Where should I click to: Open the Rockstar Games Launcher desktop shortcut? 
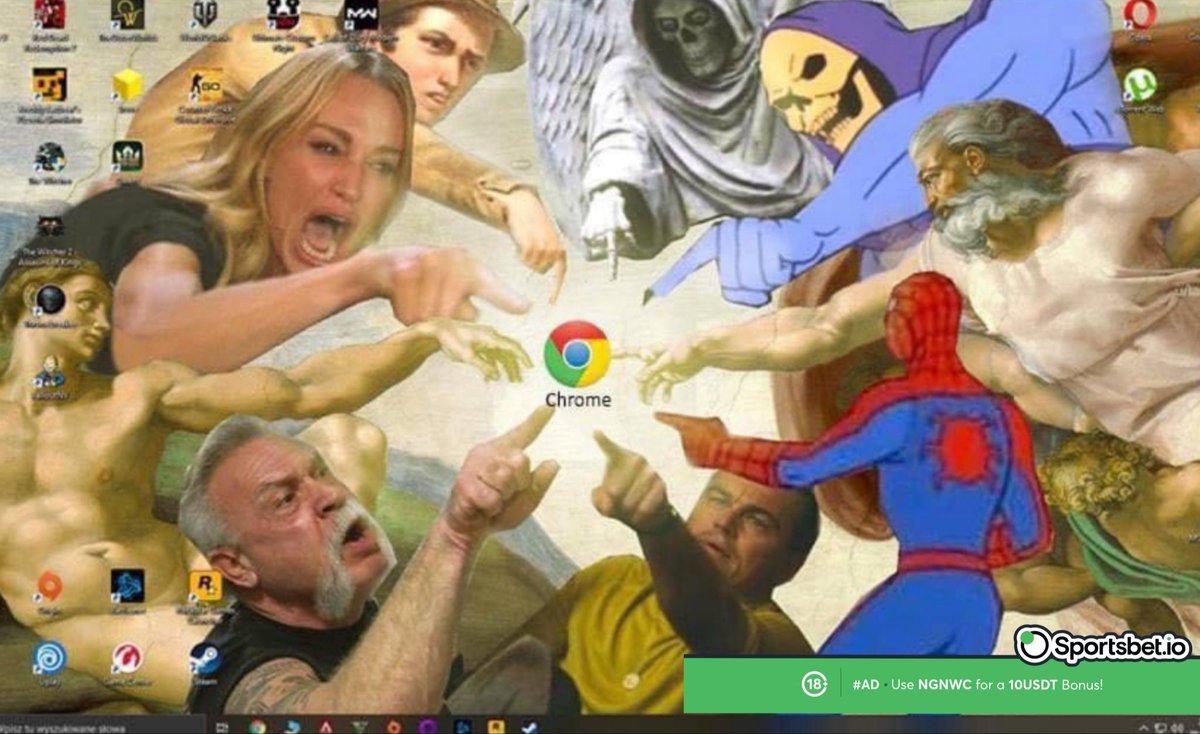[206, 586]
